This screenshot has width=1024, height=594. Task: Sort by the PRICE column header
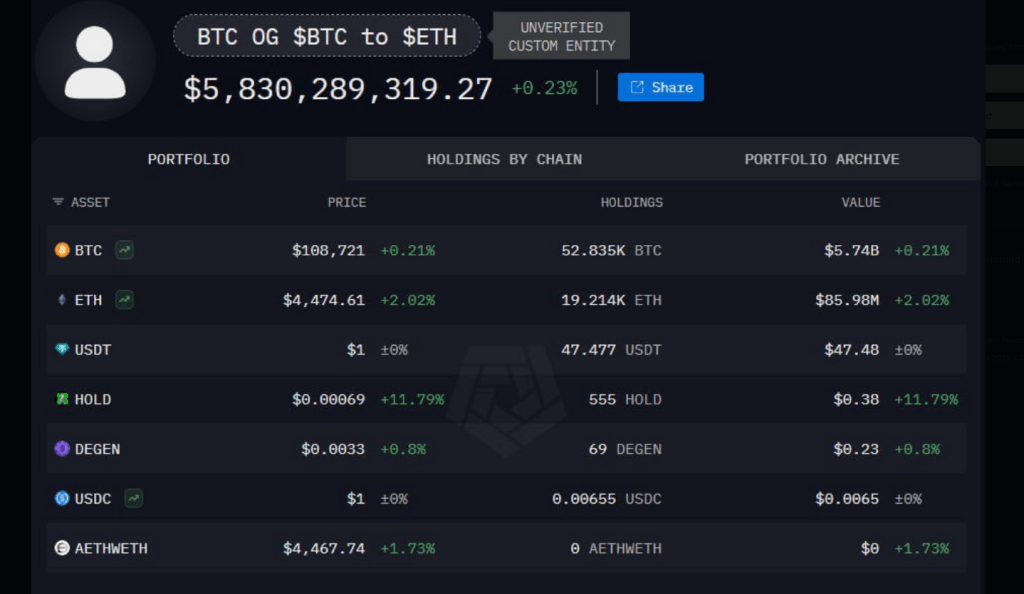pos(347,202)
